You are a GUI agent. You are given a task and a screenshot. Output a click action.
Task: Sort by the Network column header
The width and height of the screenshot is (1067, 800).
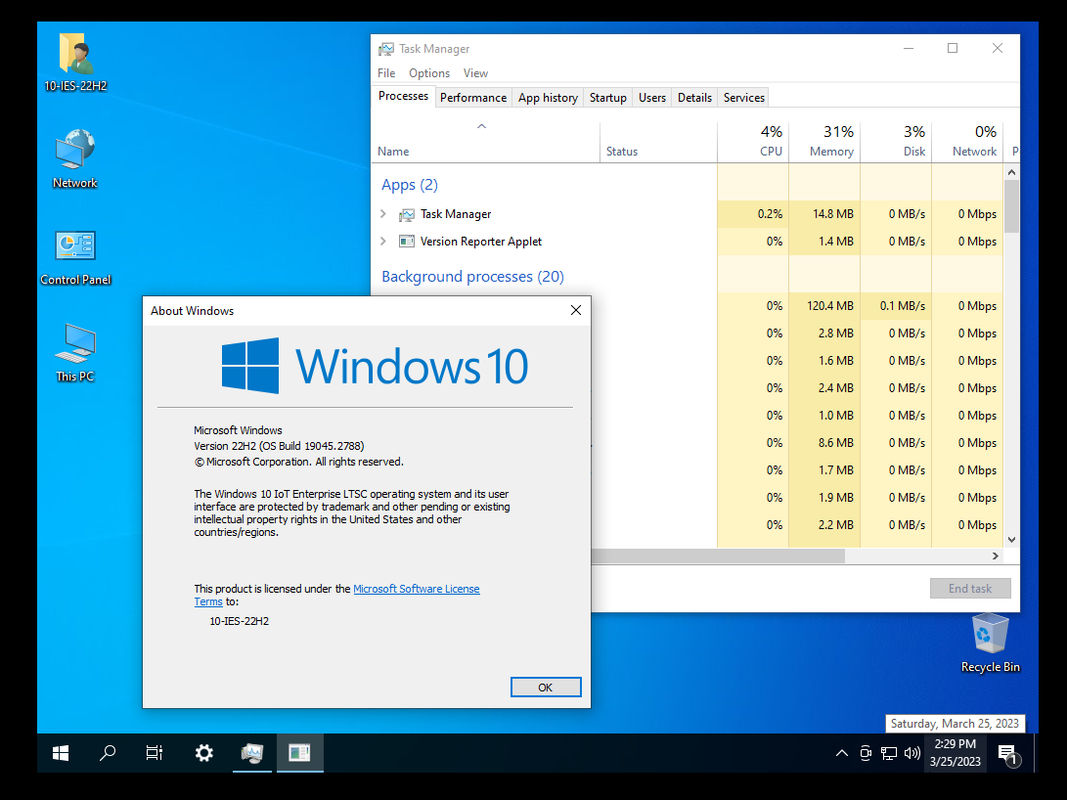[968, 142]
